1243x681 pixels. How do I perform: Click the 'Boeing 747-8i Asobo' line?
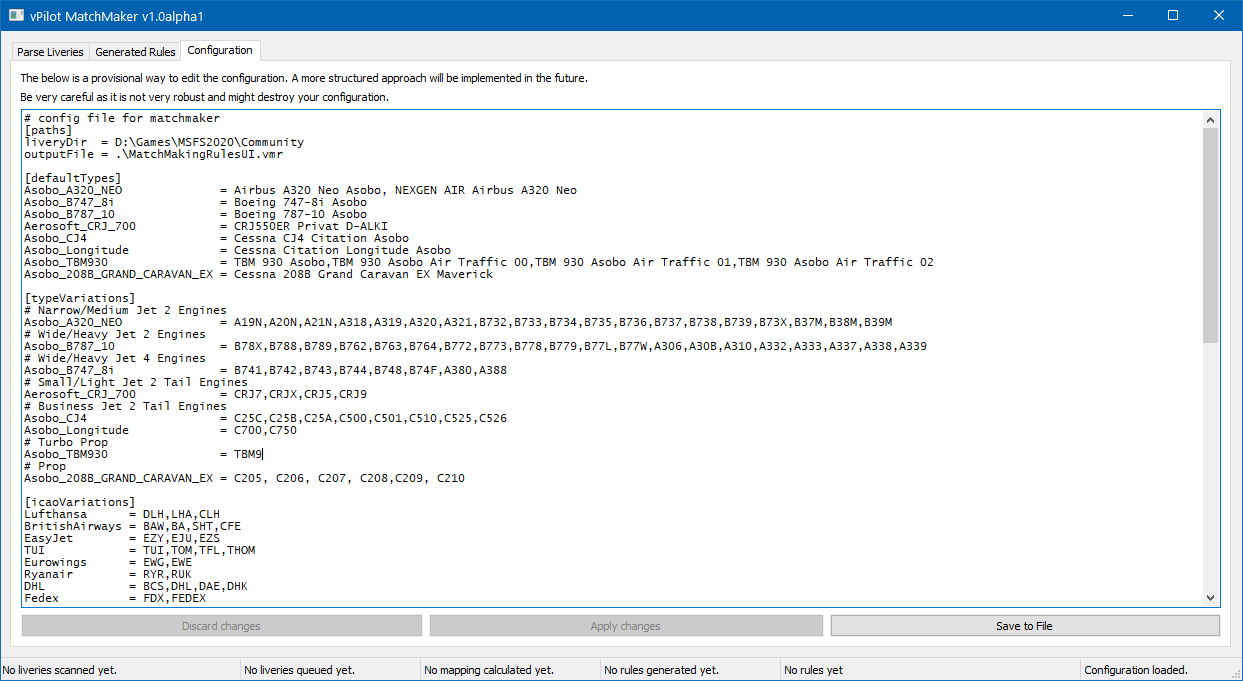coord(196,202)
